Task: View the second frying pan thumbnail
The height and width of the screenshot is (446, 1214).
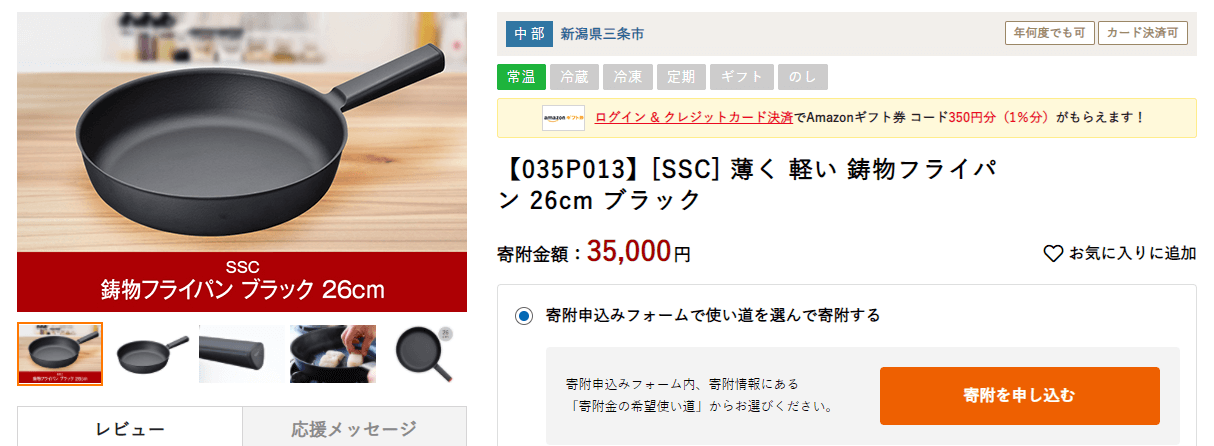Action: 151,354
